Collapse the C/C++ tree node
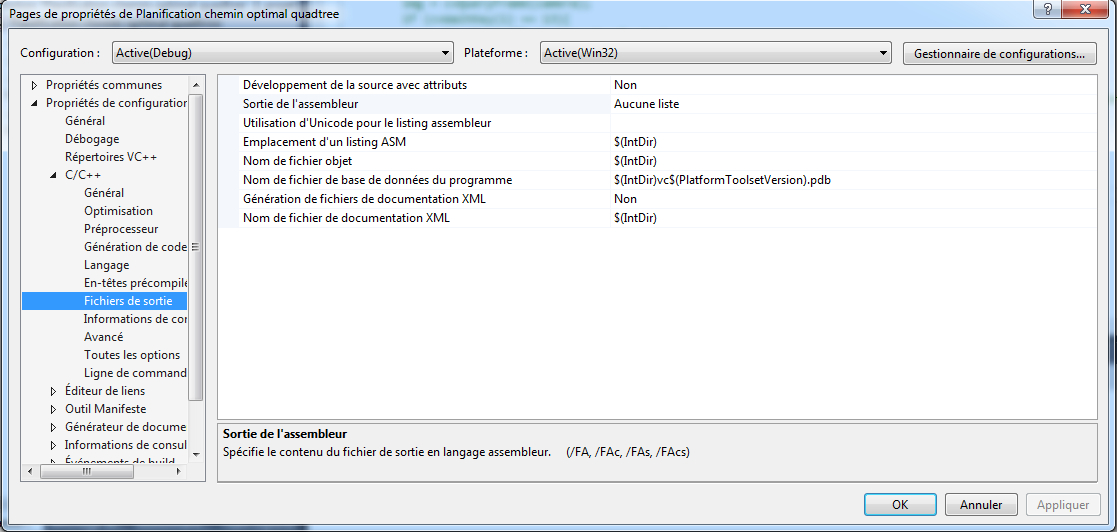 [54, 175]
